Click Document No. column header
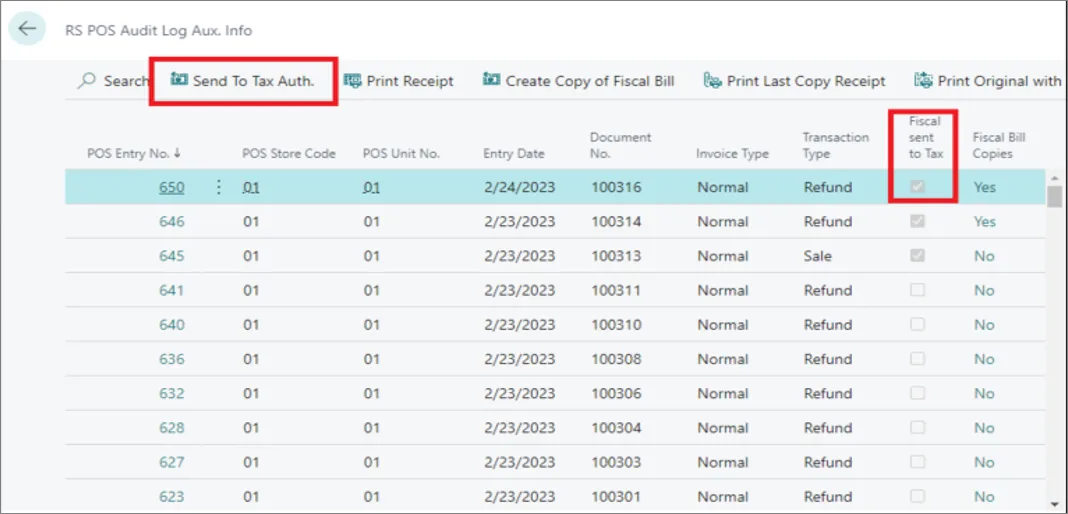The width and height of the screenshot is (1068, 514). tap(621, 146)
